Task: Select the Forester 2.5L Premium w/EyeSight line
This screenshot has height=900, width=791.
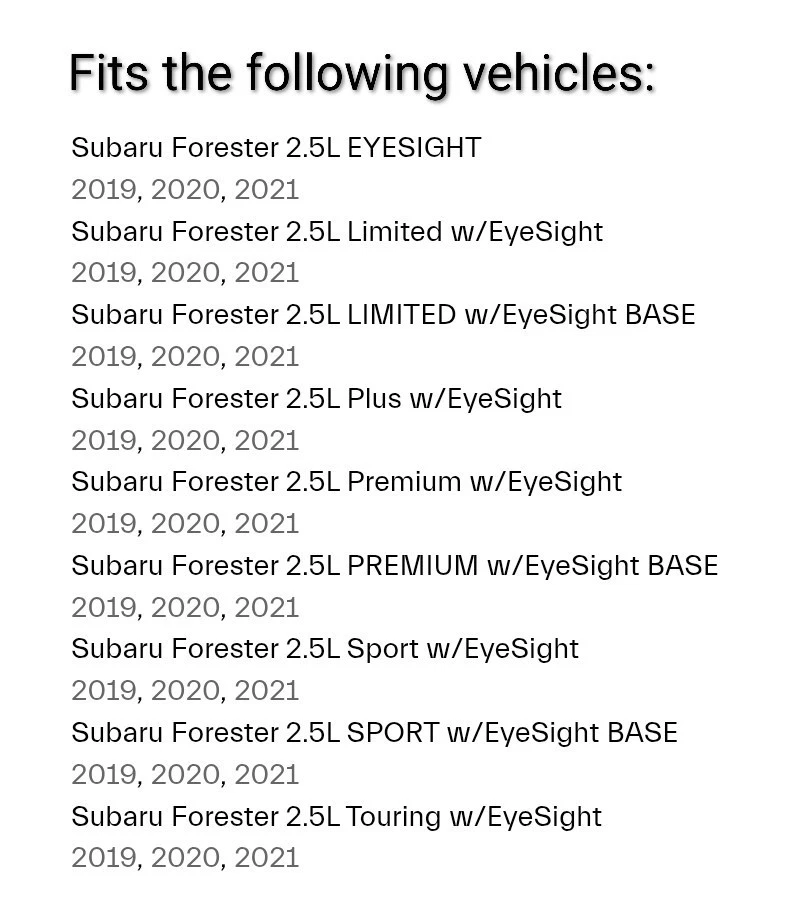Action: [346, 481]
